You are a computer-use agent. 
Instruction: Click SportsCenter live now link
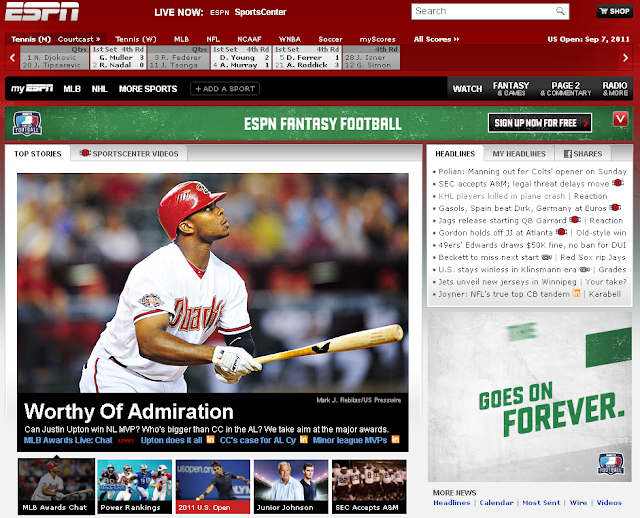pyautogui.click(x=260, y=12)
